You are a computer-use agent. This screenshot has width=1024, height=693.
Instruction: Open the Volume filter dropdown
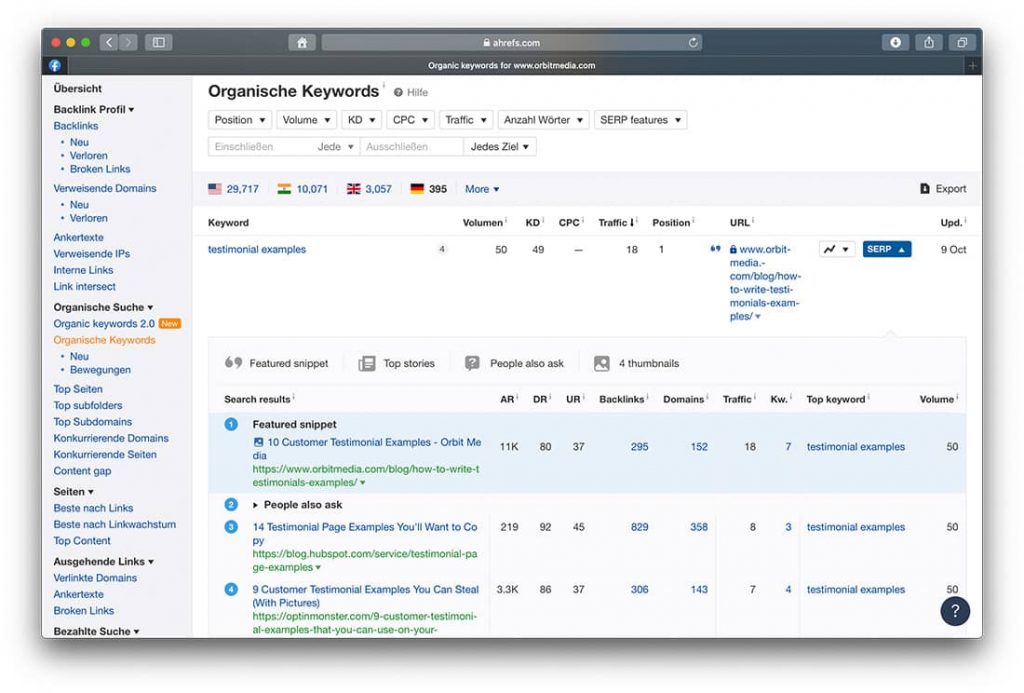(x=306, y=120)
